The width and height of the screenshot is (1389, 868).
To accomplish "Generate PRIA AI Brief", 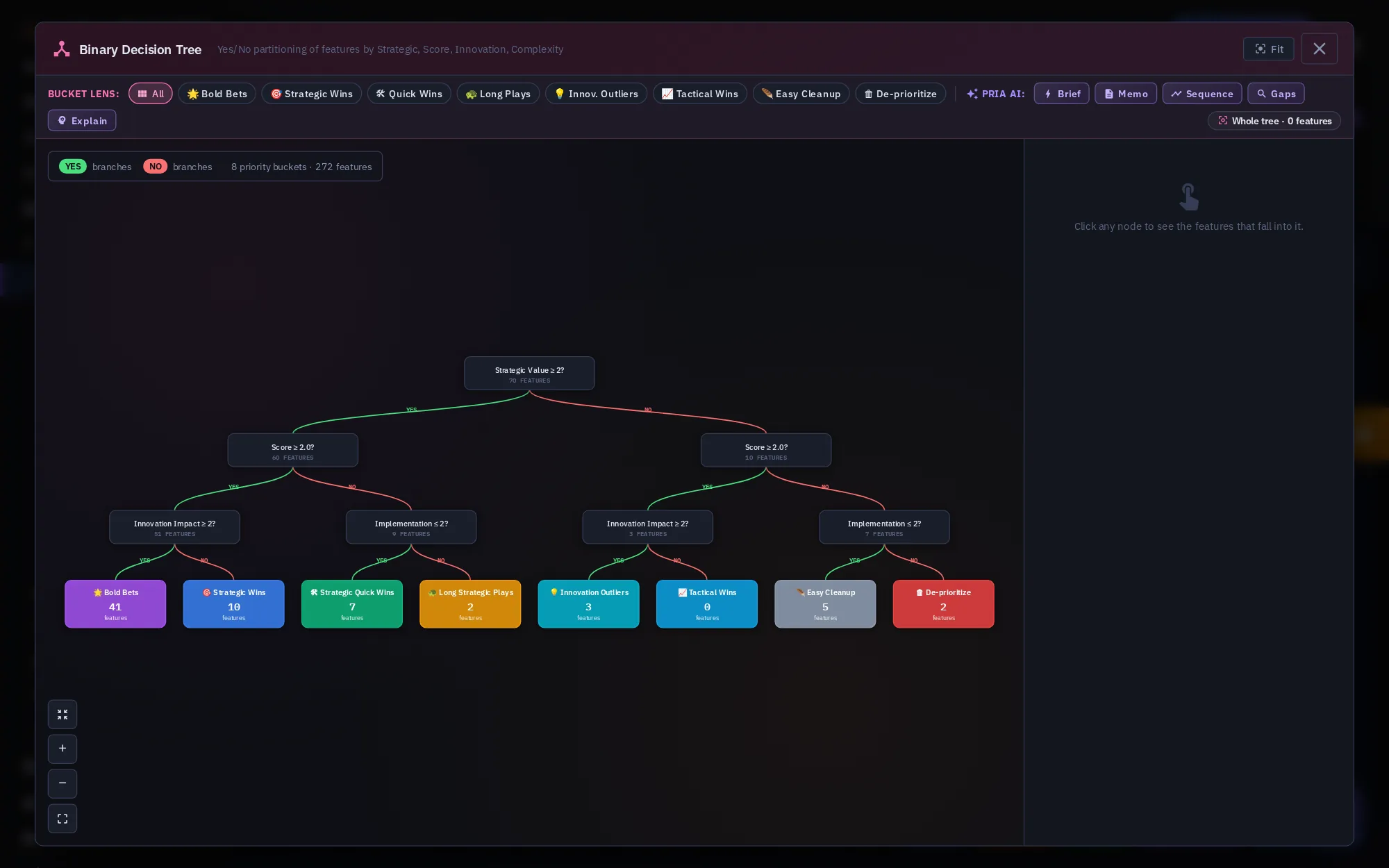I will click(1061, 94).
